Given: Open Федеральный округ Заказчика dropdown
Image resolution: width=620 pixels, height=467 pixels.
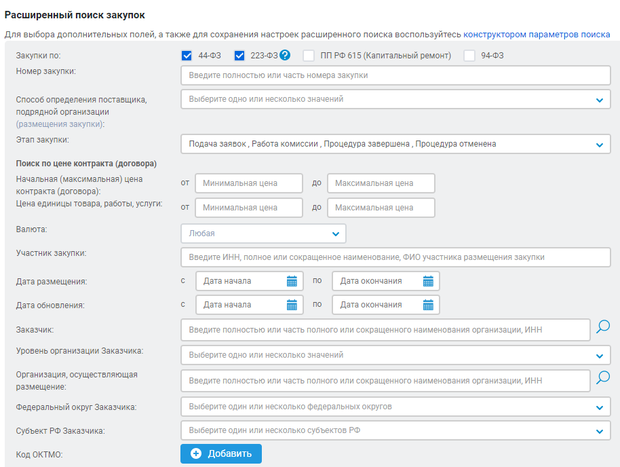Looking at the screenshot, I should [599, 407].
